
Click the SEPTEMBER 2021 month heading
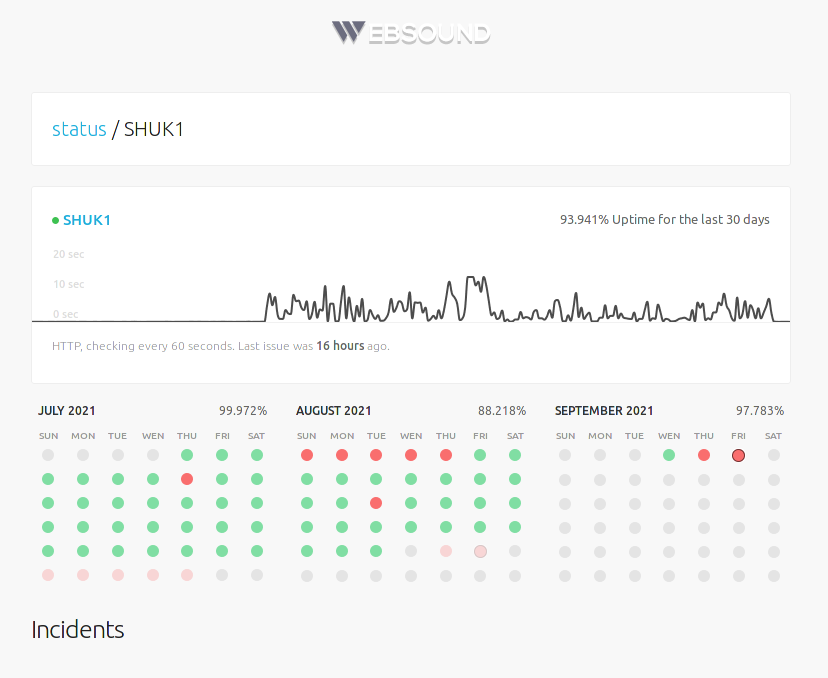(x=604, y=411)
